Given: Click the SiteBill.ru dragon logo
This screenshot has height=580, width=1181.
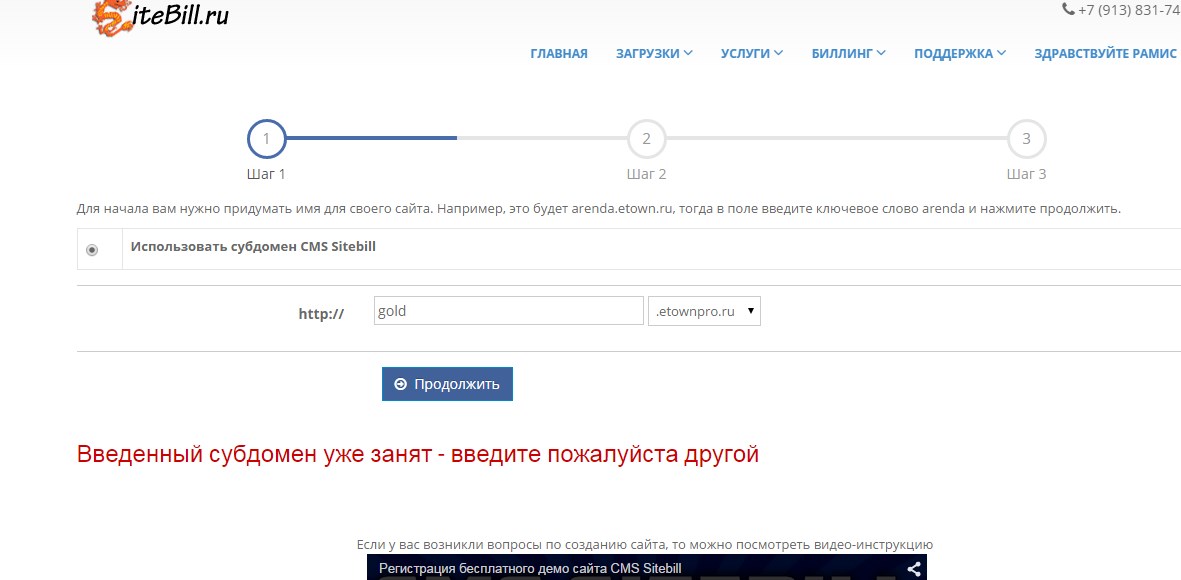Looking at the screenshot, I should point(160,17).
